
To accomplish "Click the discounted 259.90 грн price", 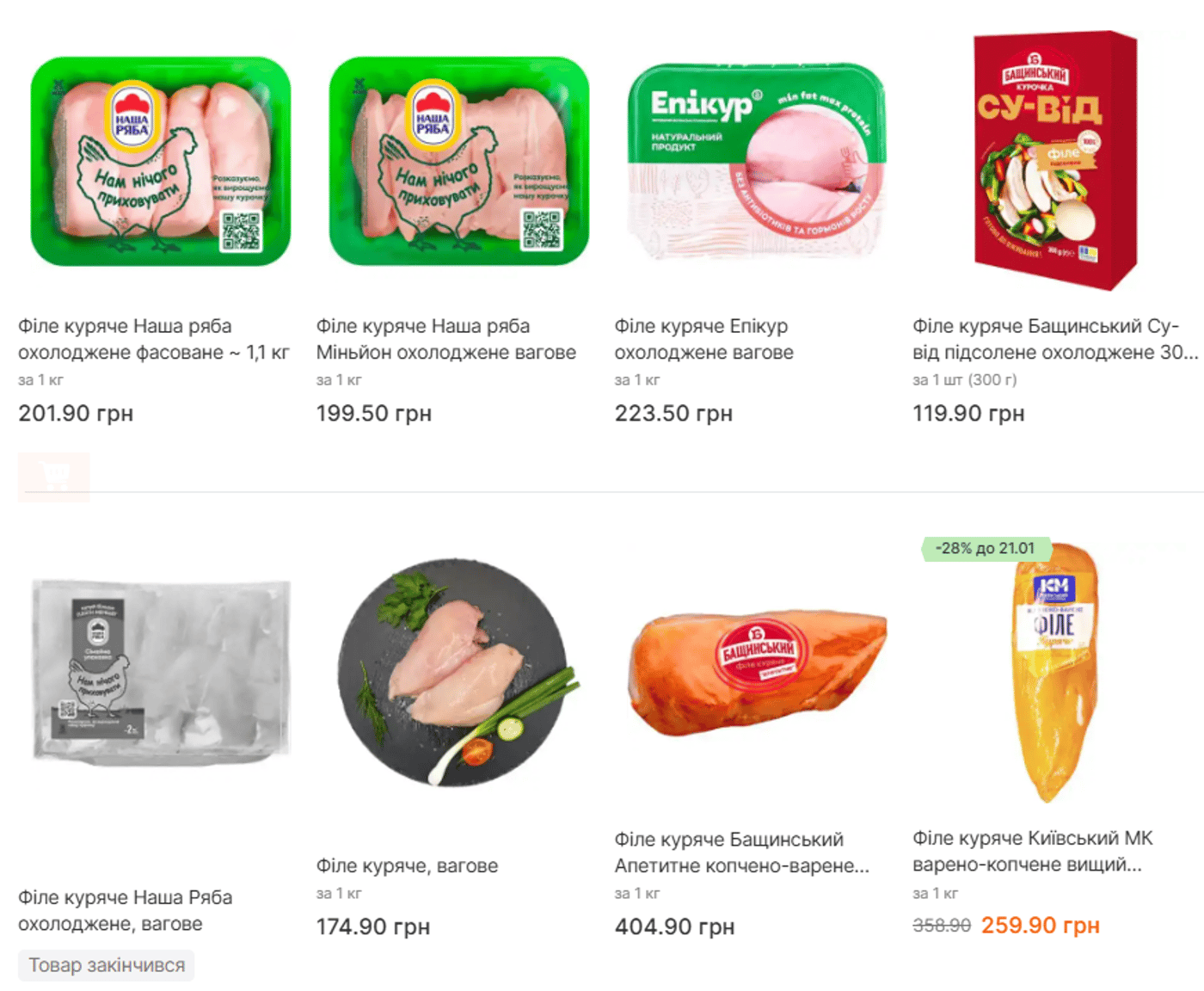I will pyautogui.click(x=1041, y=926).
